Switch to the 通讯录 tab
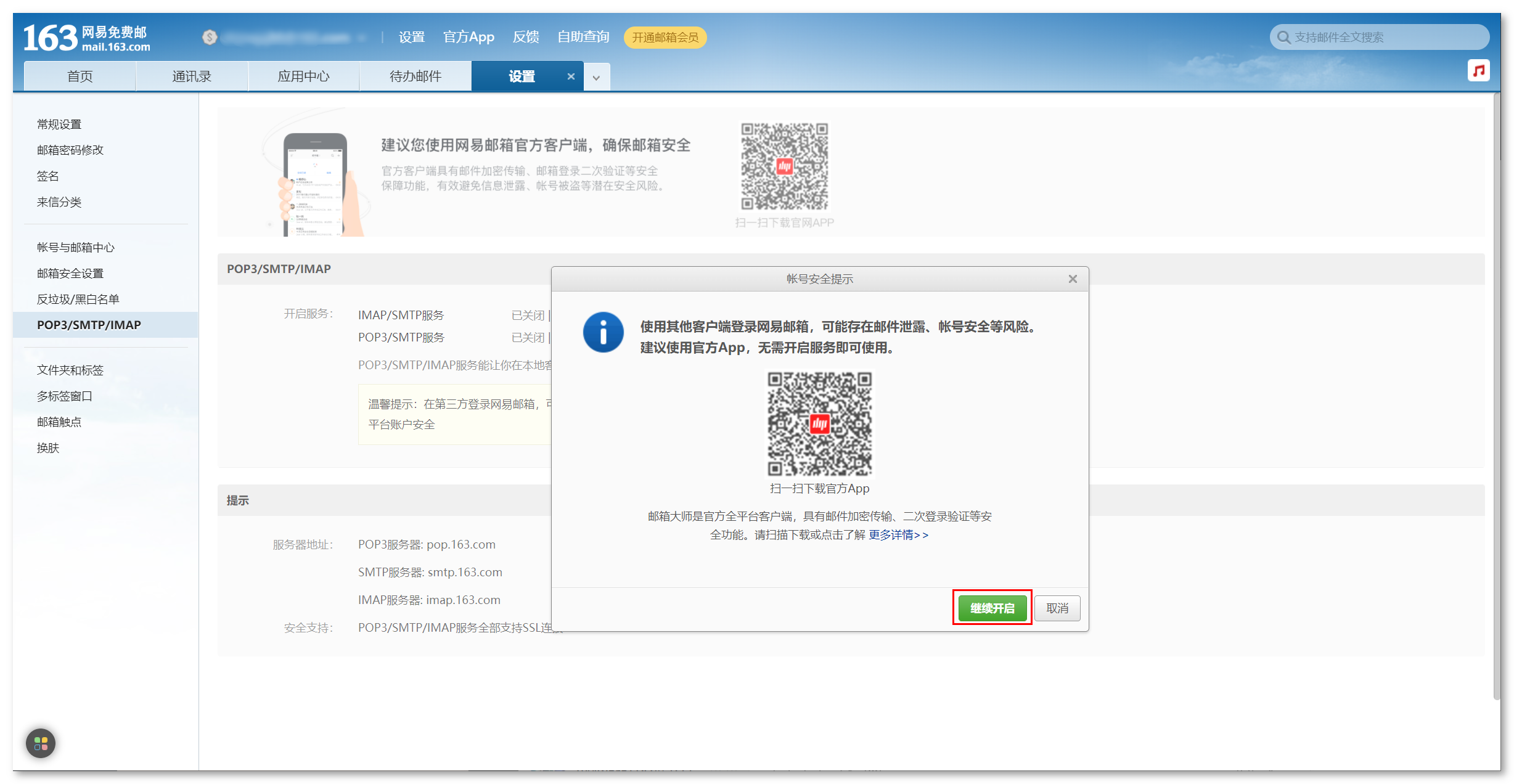 (192, 76)
